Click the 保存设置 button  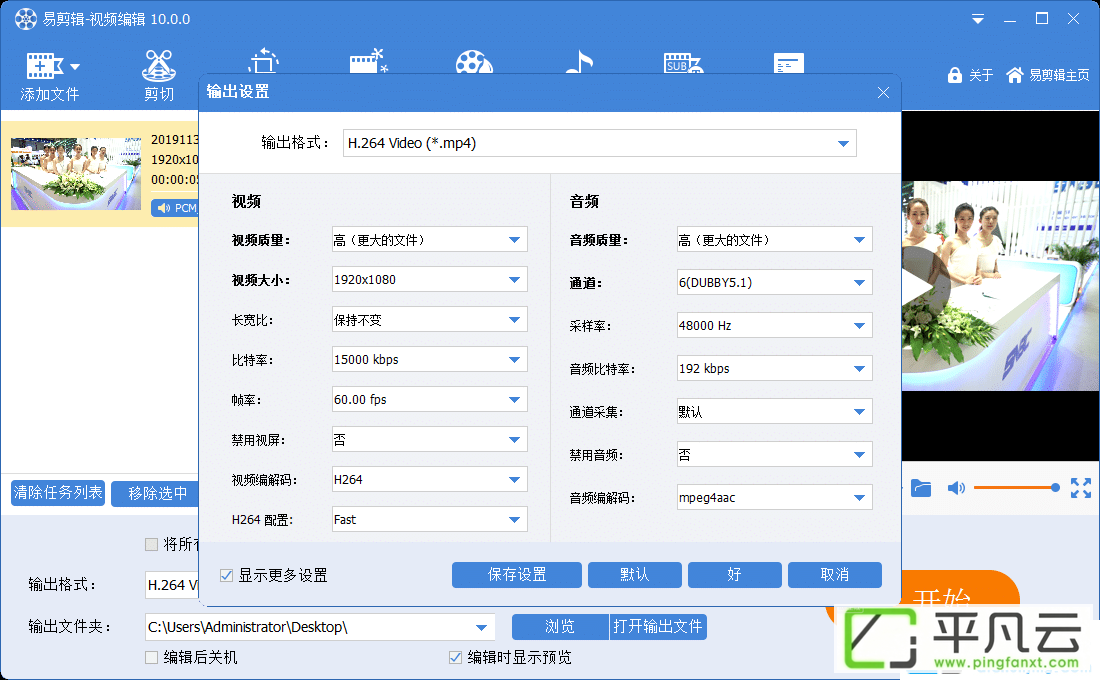pyautogui.click(x=517, y=575)
